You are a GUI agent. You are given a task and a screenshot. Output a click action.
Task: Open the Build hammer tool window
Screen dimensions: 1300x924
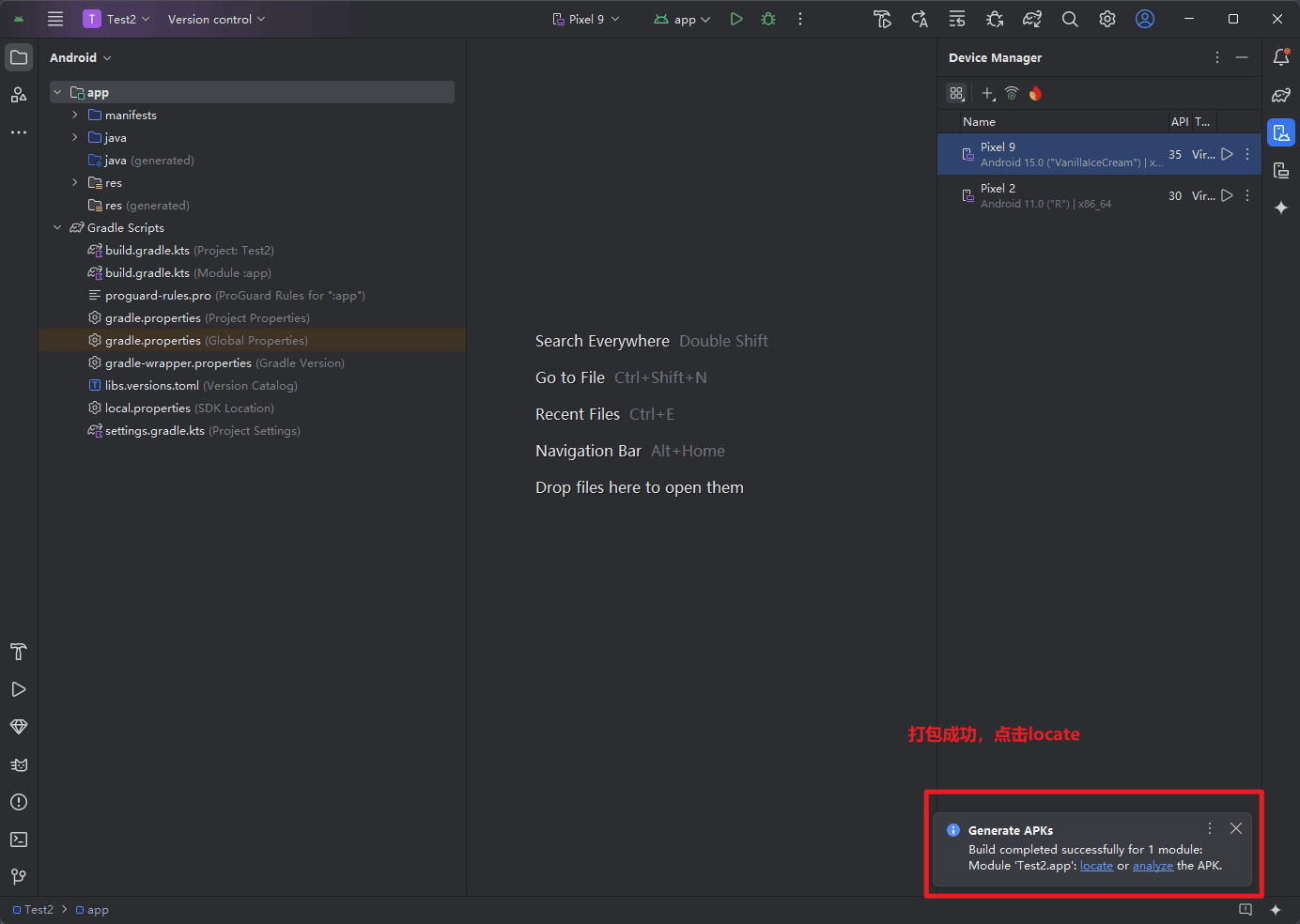(x=19, y=652)
